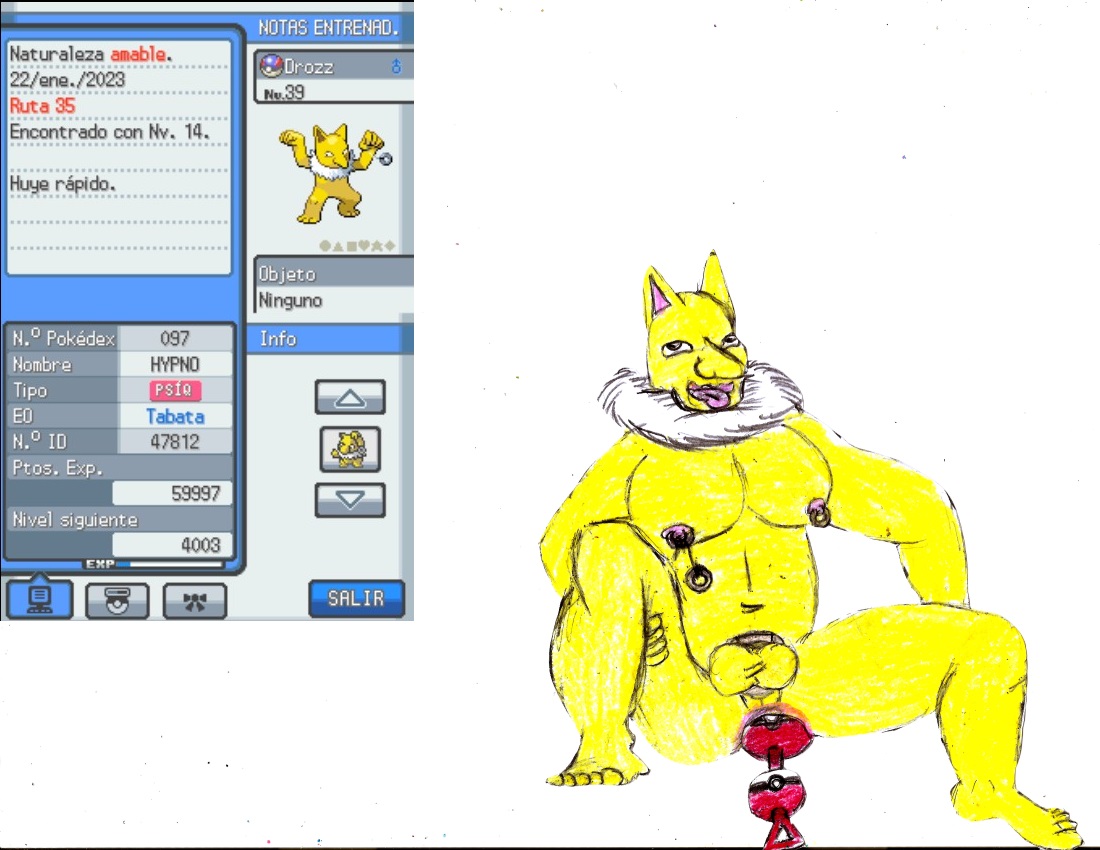Viewport: 1100px width, 850px height.
Task: Click the male gender symbol
Action: pos(396,67)
